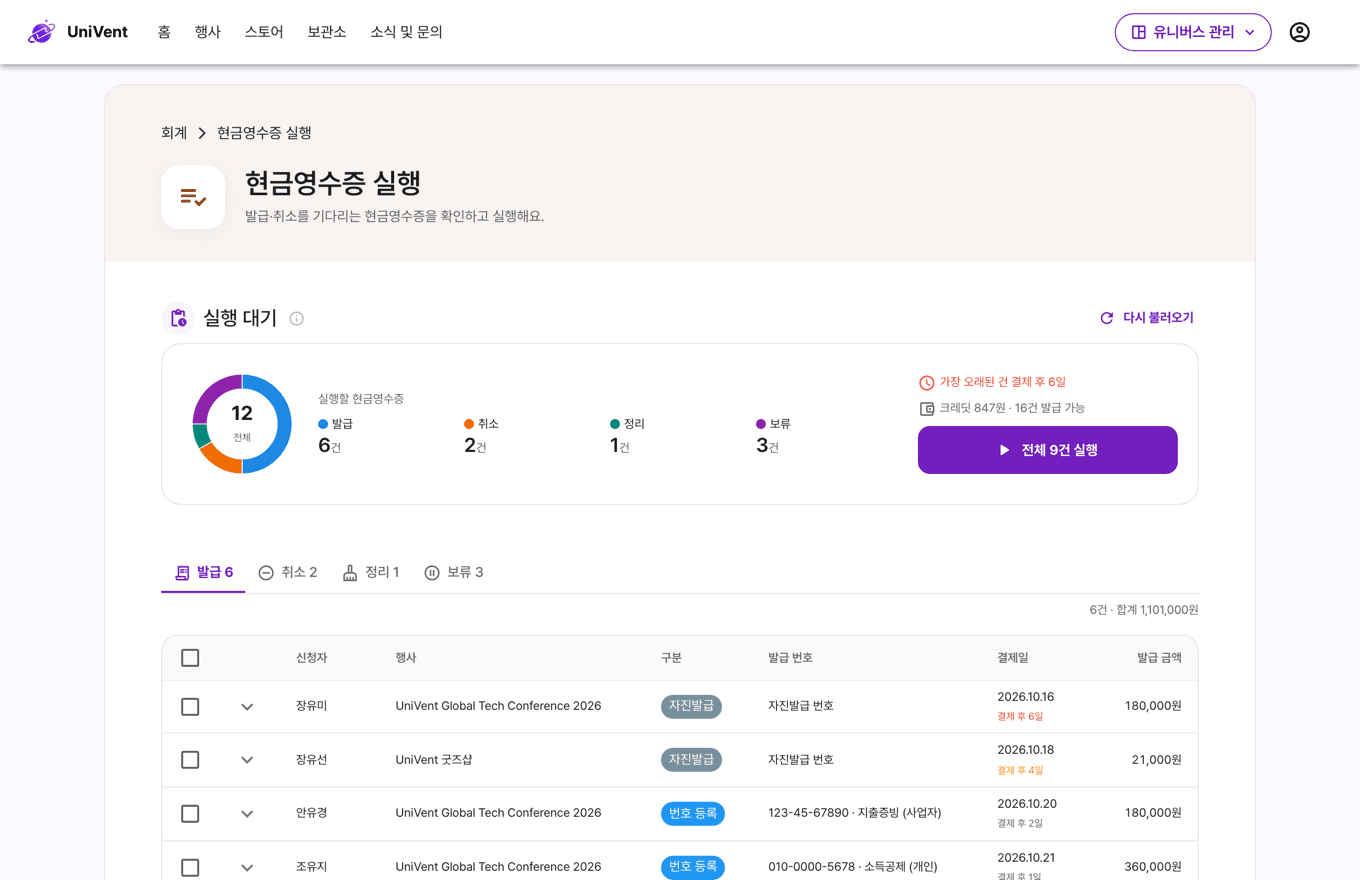This screenshot has height=880, width=1360.
Task: Click the receipt icon on the 발급 6 tab
Action: [182, 573]
